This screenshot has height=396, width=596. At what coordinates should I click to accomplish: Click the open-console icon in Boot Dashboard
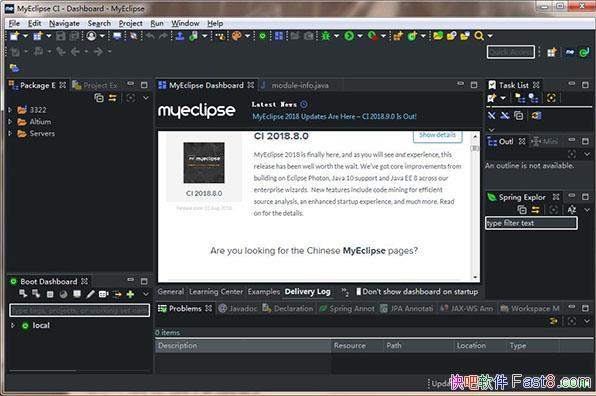coord(77,294)
